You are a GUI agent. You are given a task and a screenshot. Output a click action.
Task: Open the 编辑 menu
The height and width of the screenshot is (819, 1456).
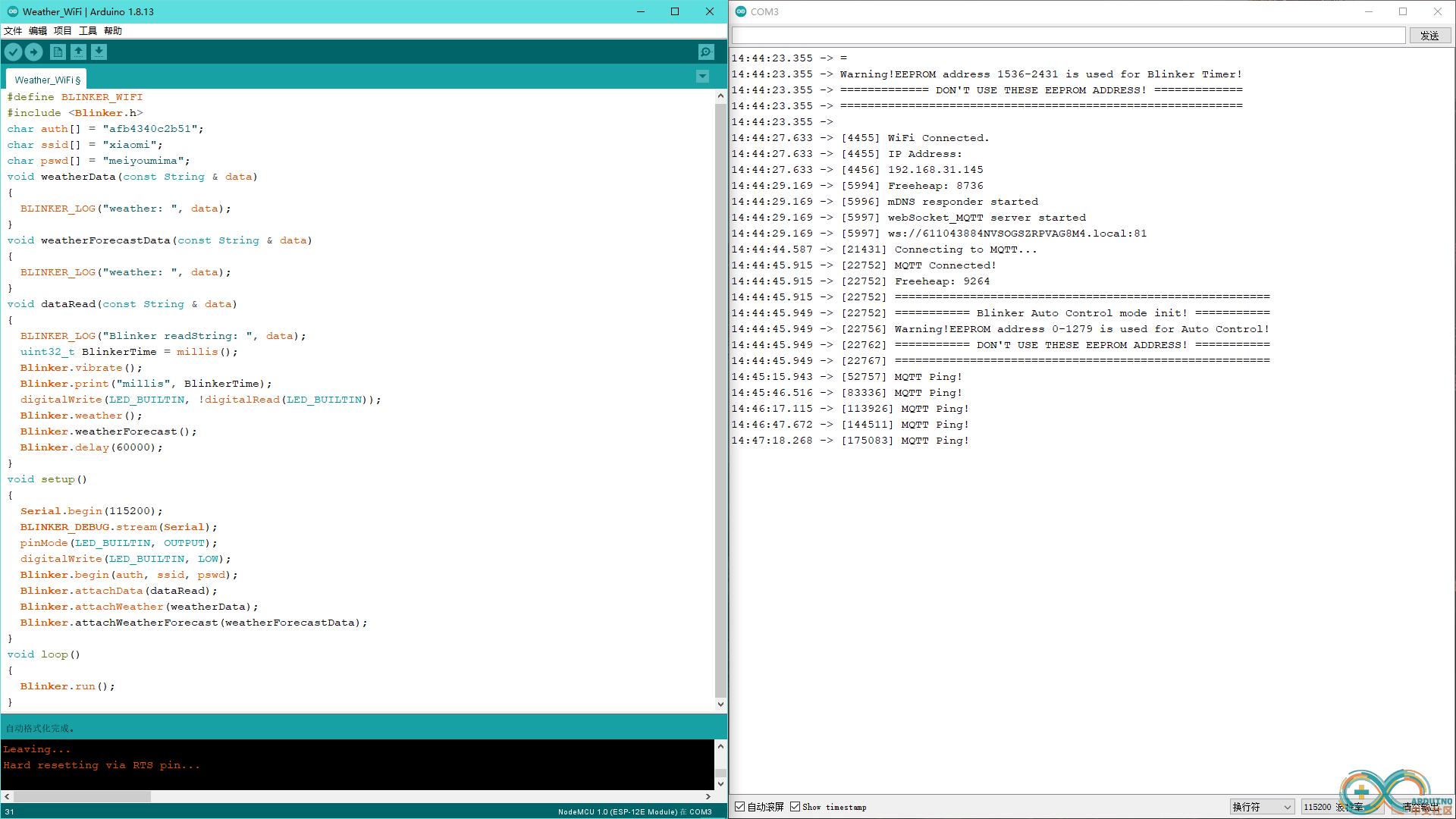38,31
